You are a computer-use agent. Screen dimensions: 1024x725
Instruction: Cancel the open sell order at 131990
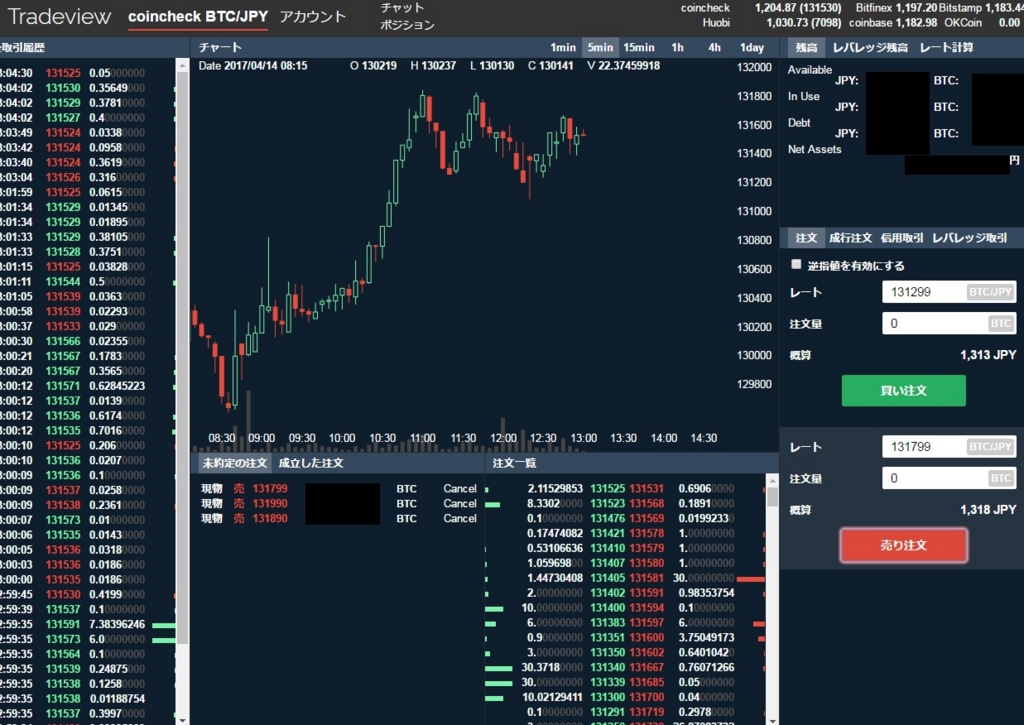pyautogui.click(x=460, y=504)
